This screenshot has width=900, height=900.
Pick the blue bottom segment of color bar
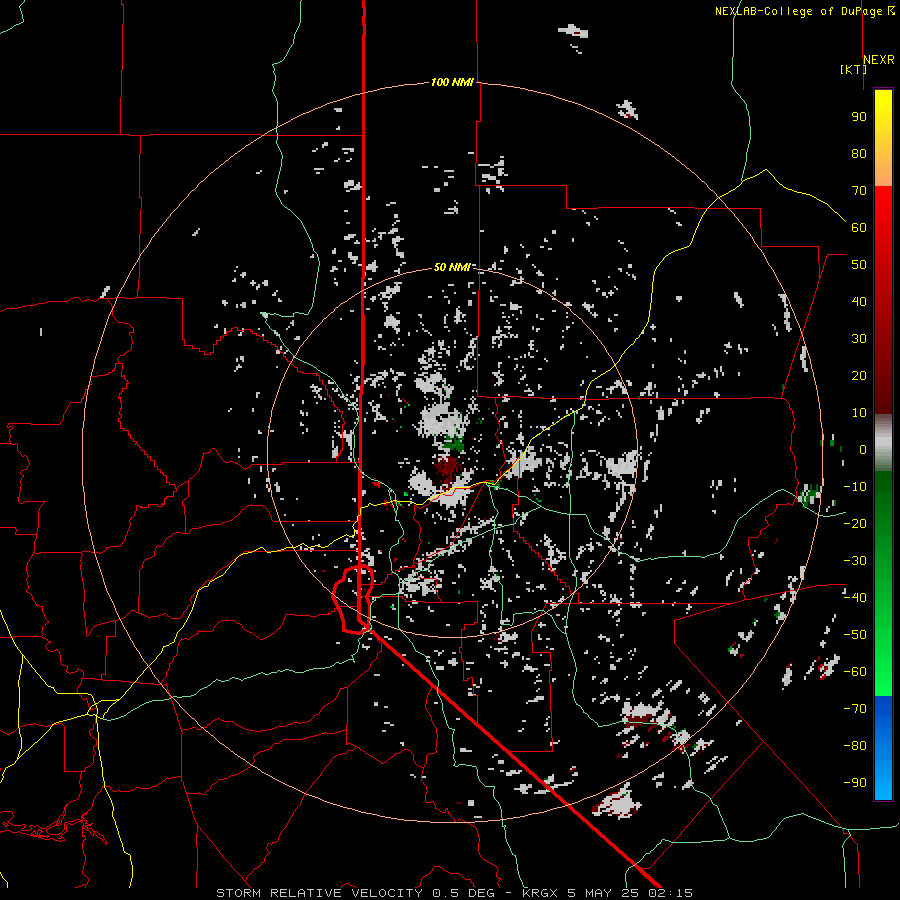(x=883, y=748)
